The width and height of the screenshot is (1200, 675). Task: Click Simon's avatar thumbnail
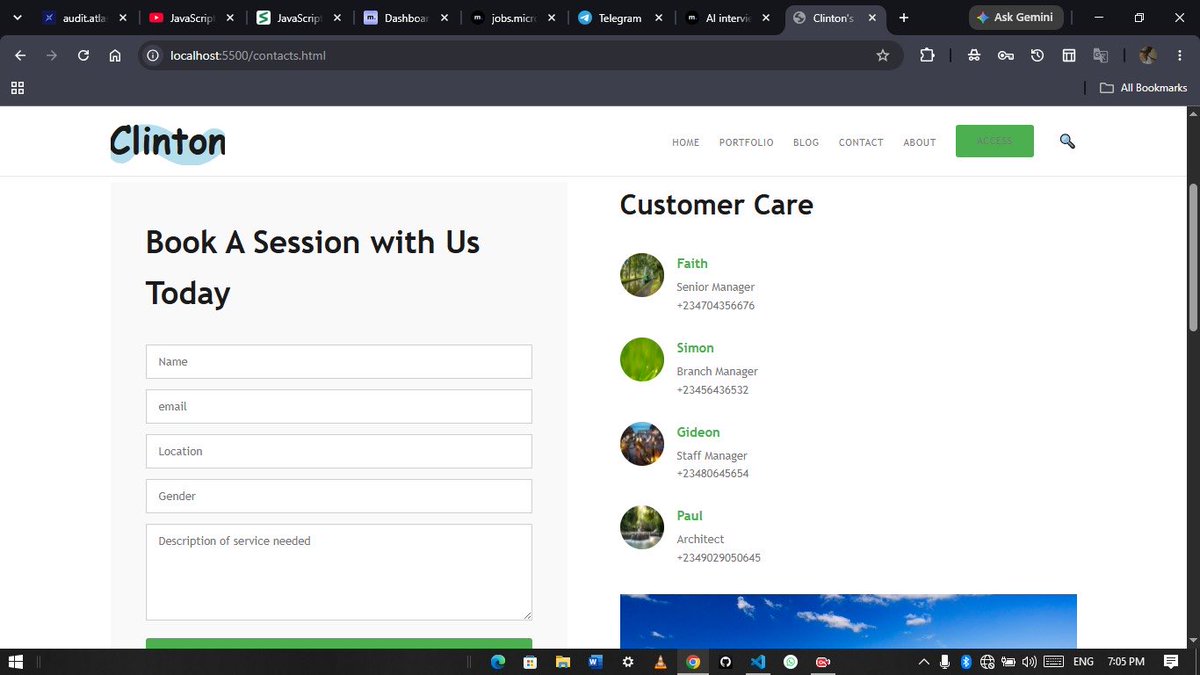[642, 359]
